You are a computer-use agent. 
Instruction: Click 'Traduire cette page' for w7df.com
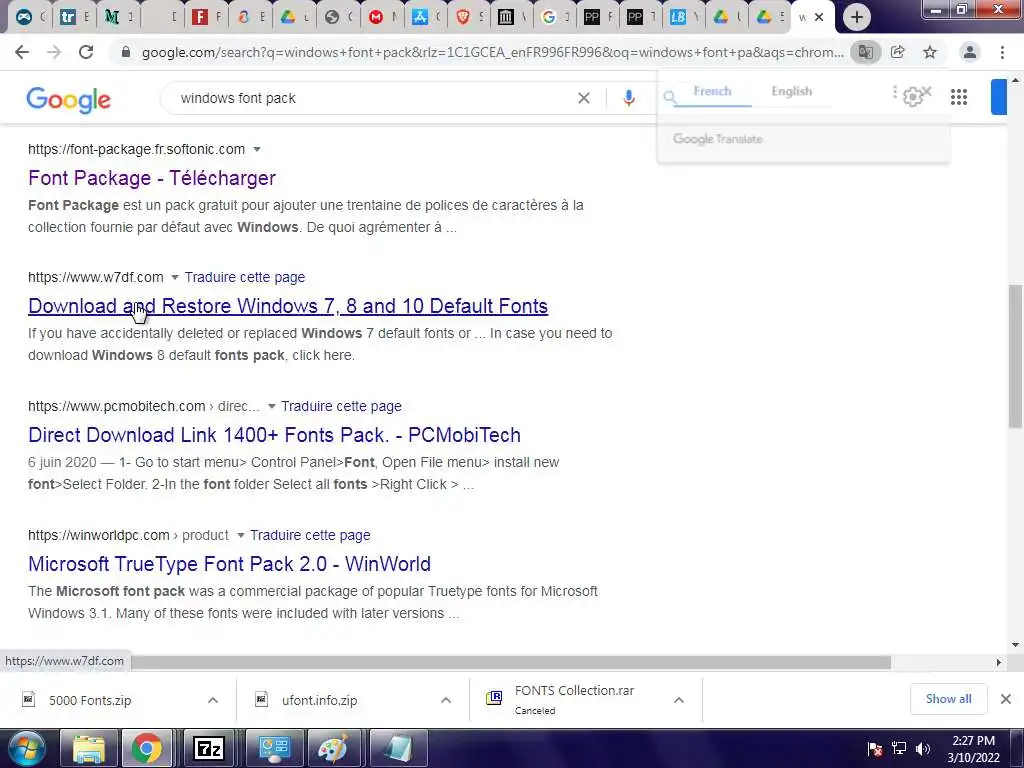click(245, 278)
